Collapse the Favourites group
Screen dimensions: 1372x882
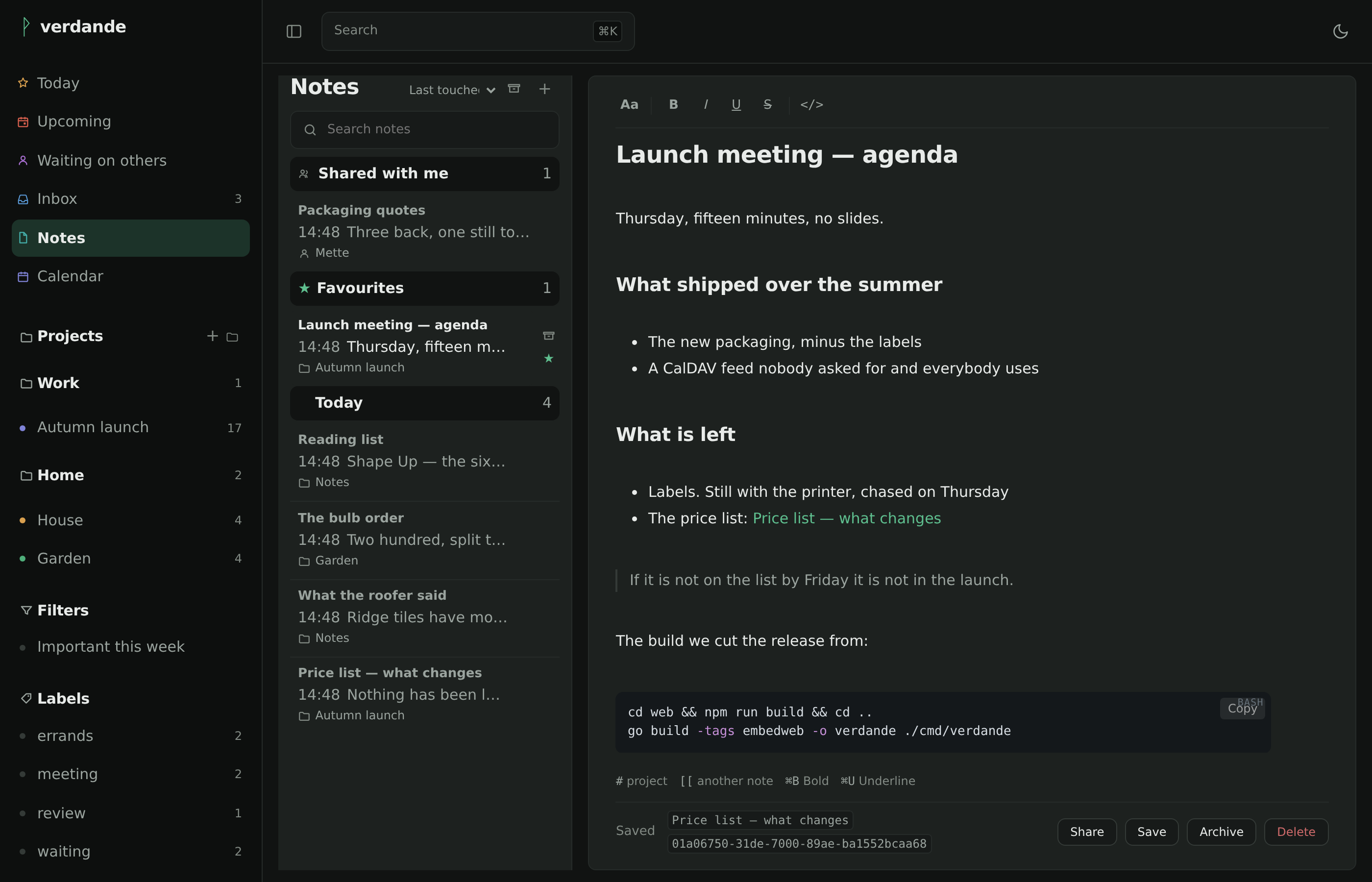coord(424,288)
